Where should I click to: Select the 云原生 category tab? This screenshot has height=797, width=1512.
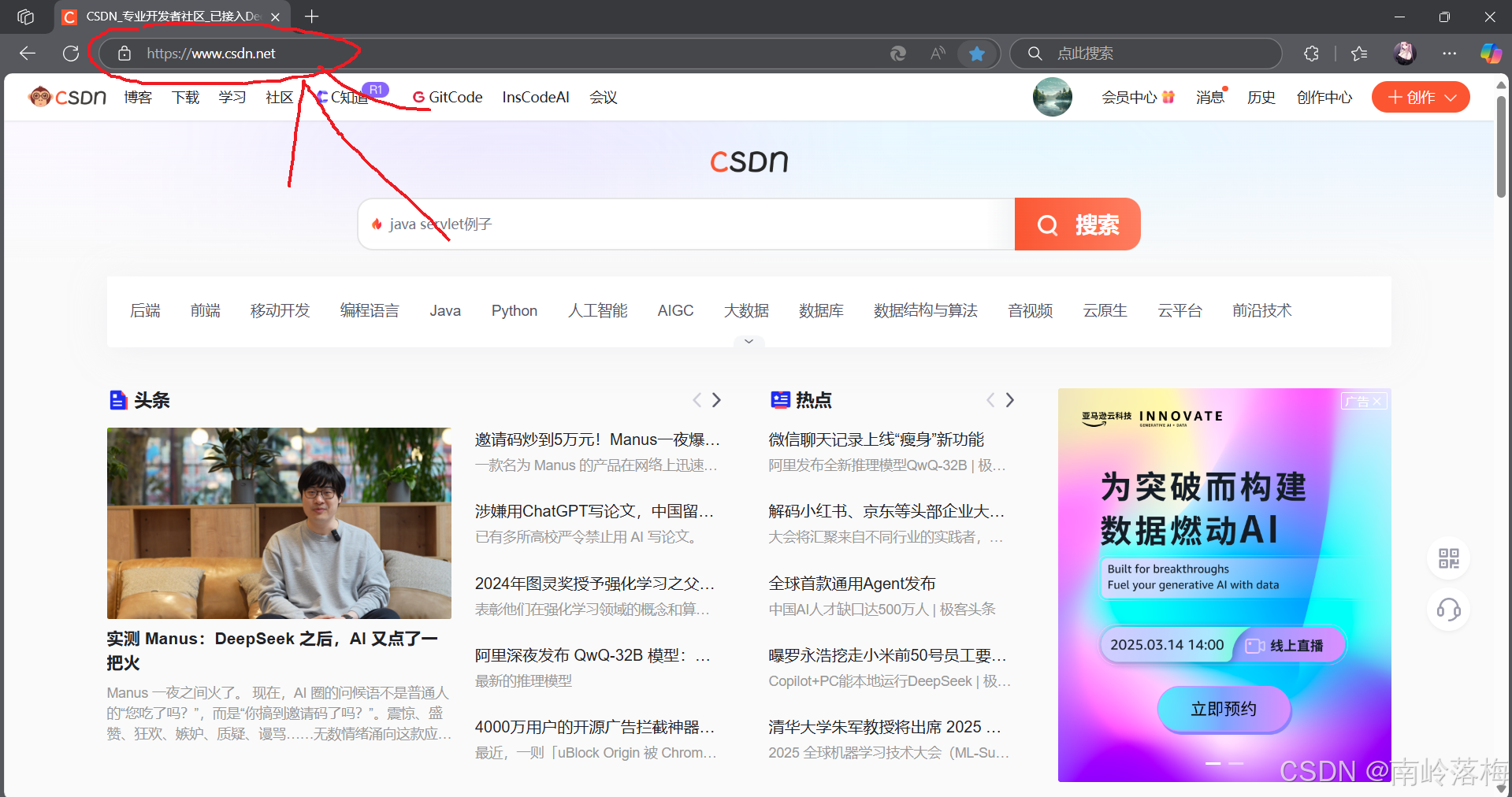1105,310
